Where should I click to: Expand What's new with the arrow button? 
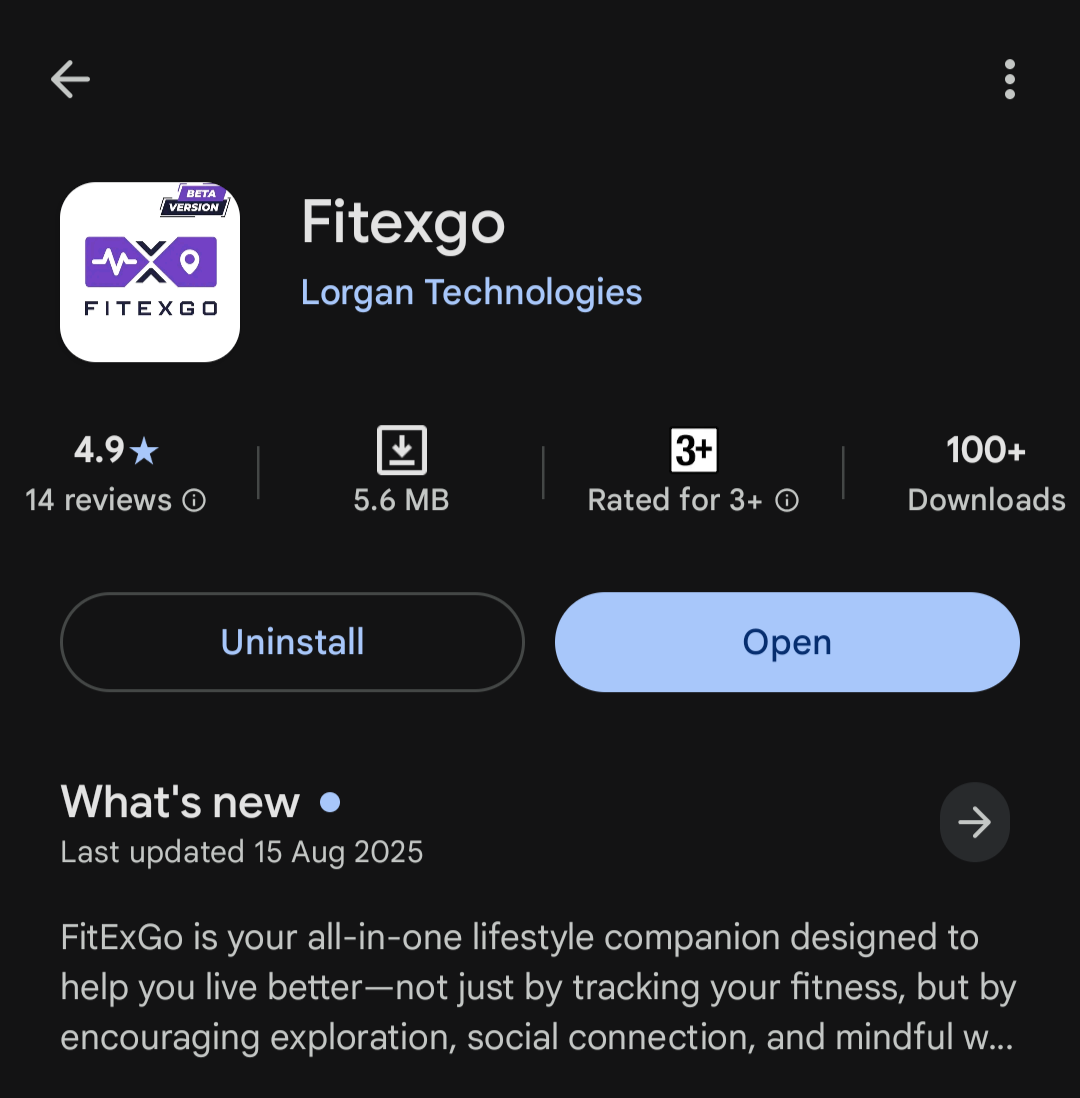click(974, 822)
